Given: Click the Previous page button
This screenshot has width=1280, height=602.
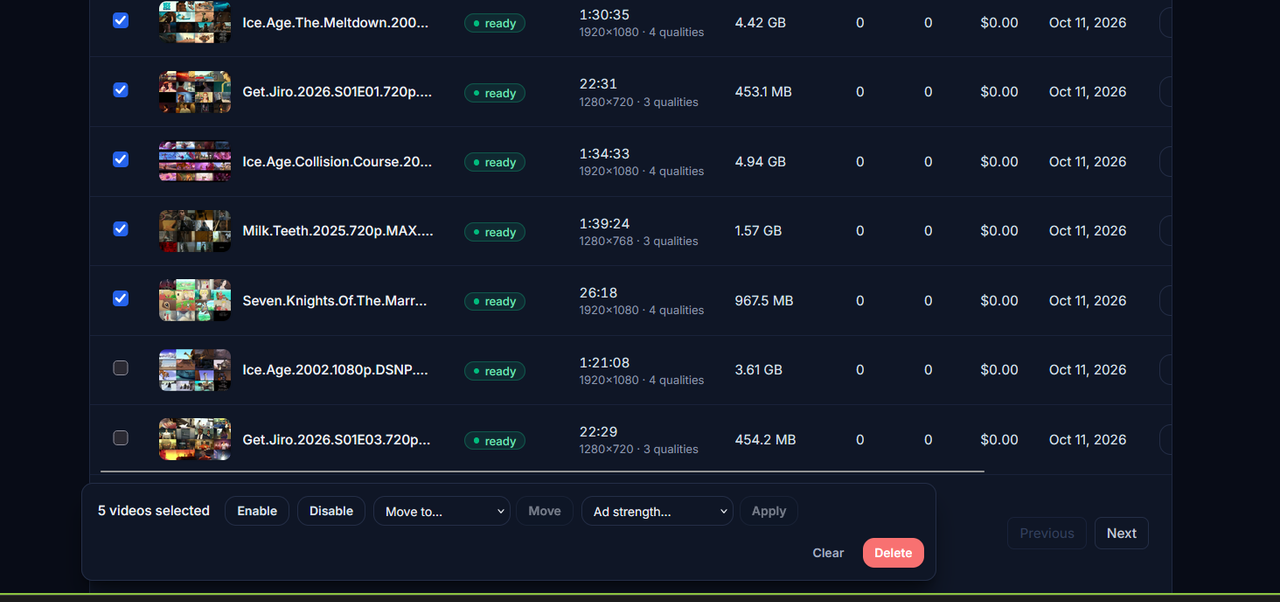Looking at the screenshot, I should click(x=1047, y=533).
